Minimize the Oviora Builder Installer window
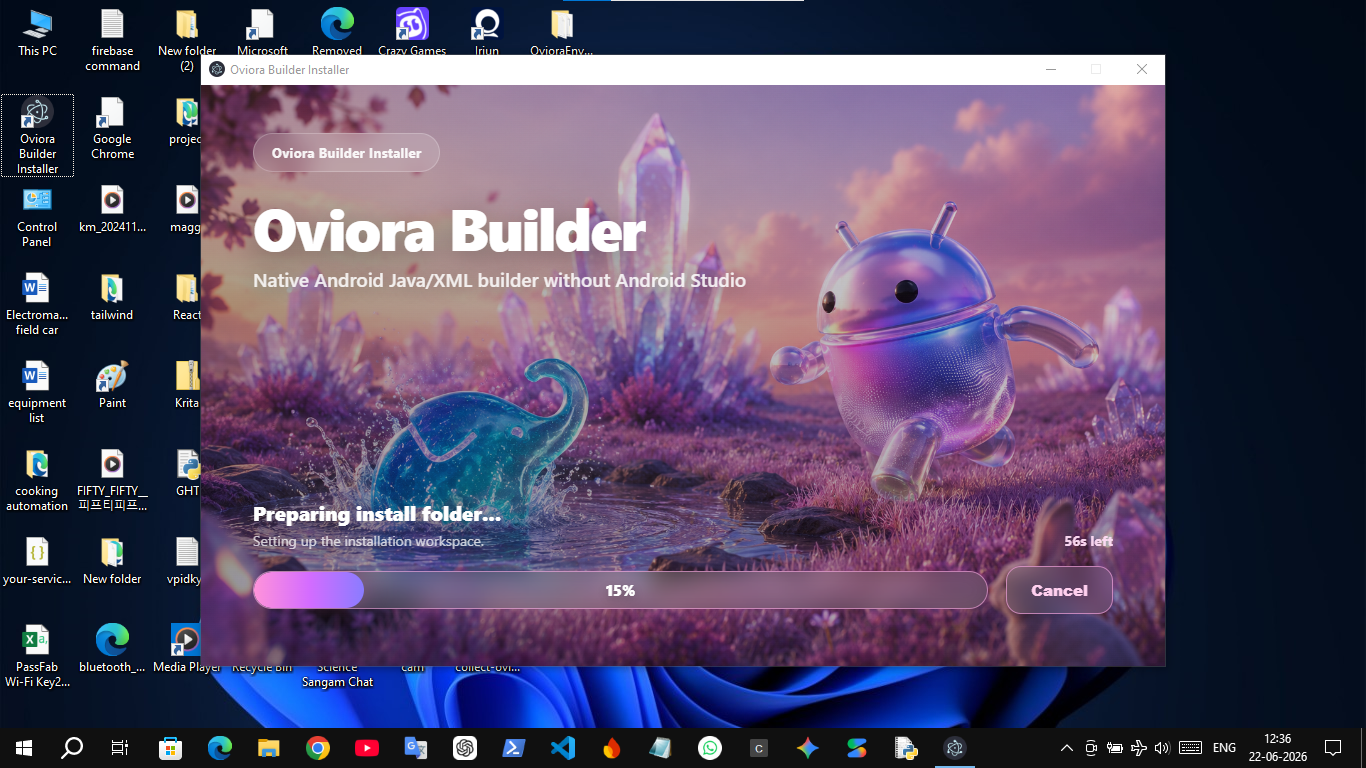 tap(1051, 70)
